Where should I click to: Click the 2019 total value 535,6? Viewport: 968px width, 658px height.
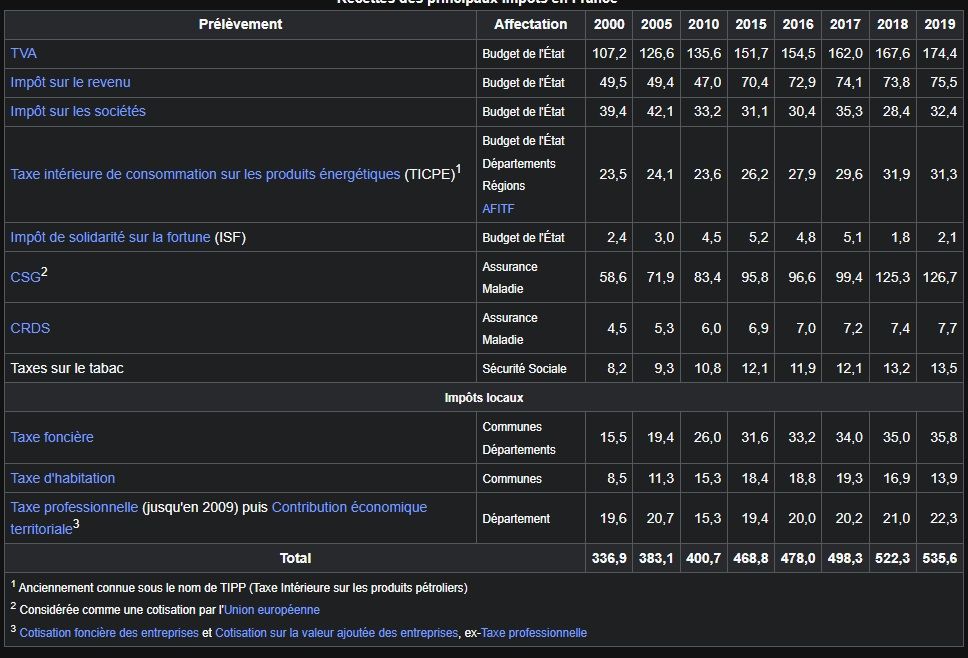940,558
